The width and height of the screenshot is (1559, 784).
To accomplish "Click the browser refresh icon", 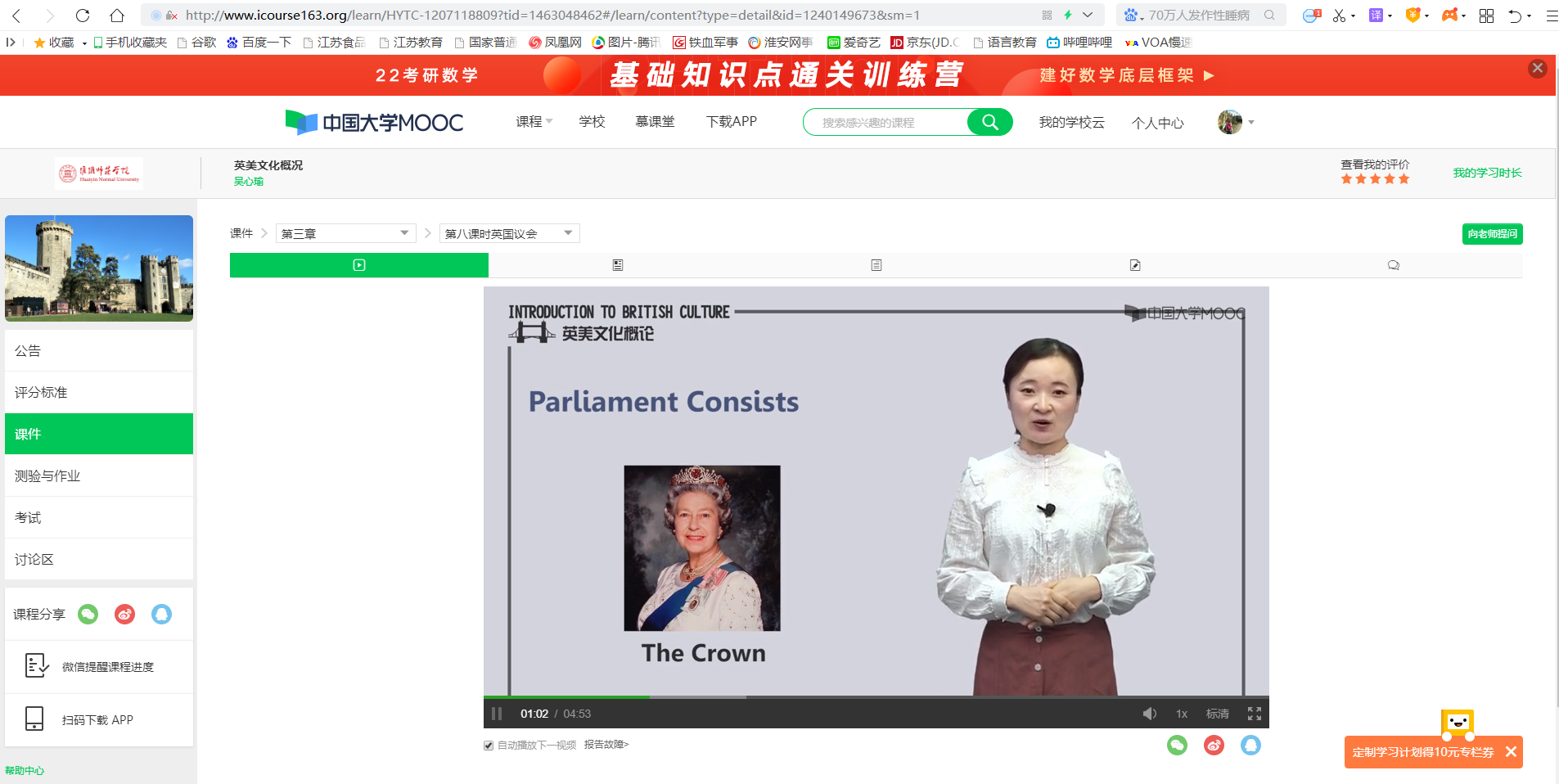I will pyautogui.click(x=83, y=15).
